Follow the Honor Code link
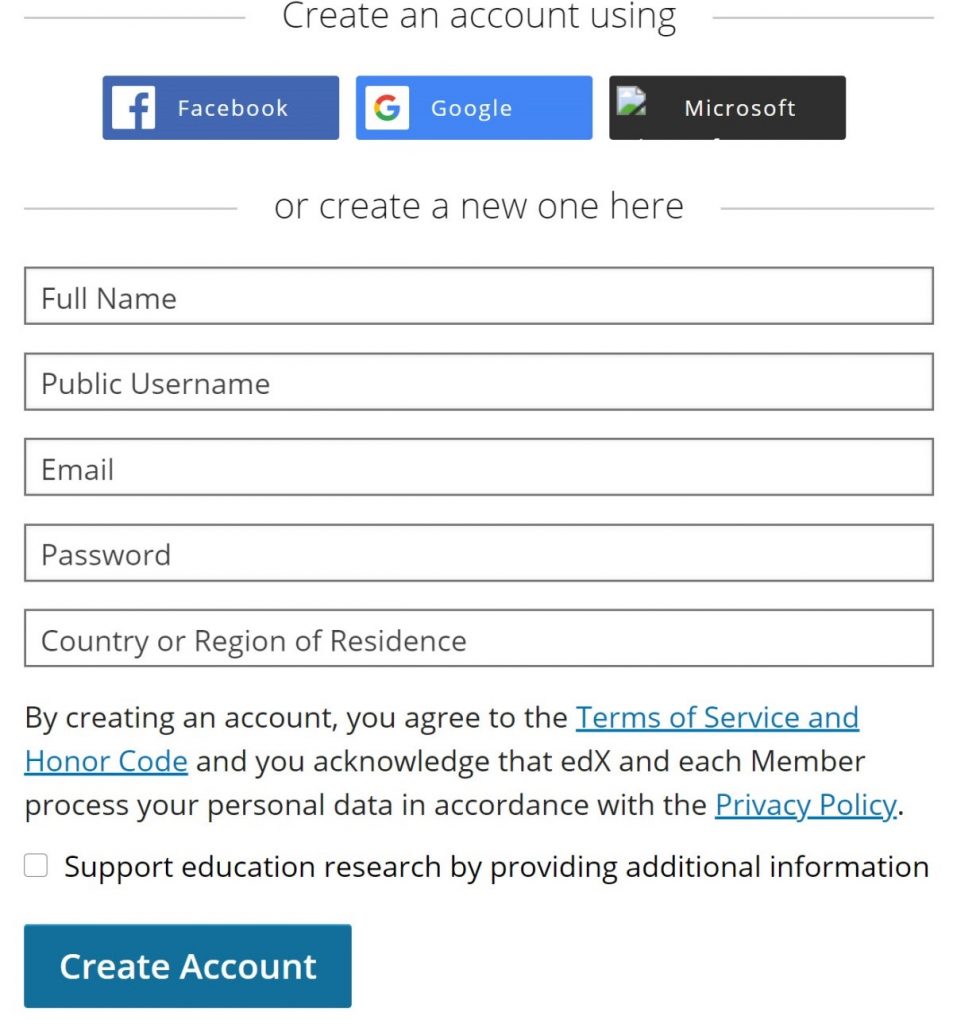The height and width of the screenshot is (1024, 953). pos(106,761)
